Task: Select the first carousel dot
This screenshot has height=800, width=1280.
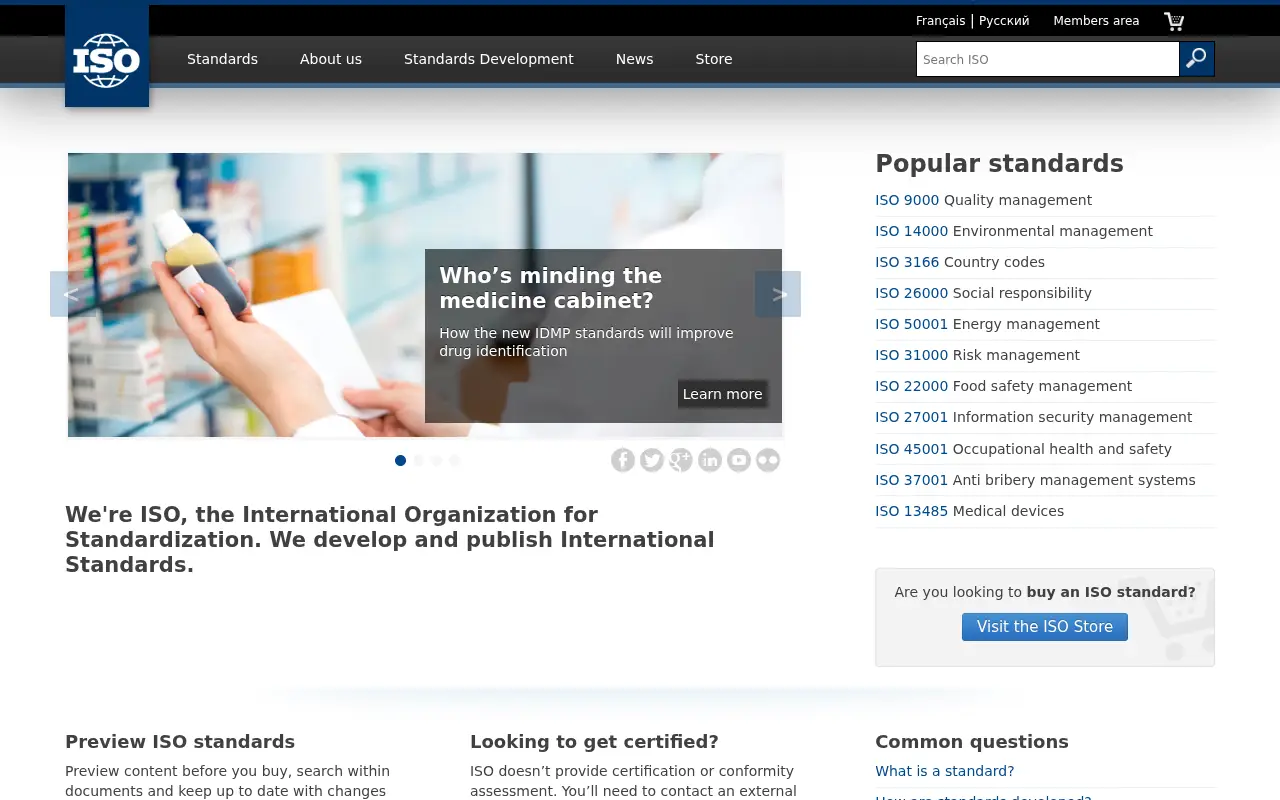Action: pos(400,460)
